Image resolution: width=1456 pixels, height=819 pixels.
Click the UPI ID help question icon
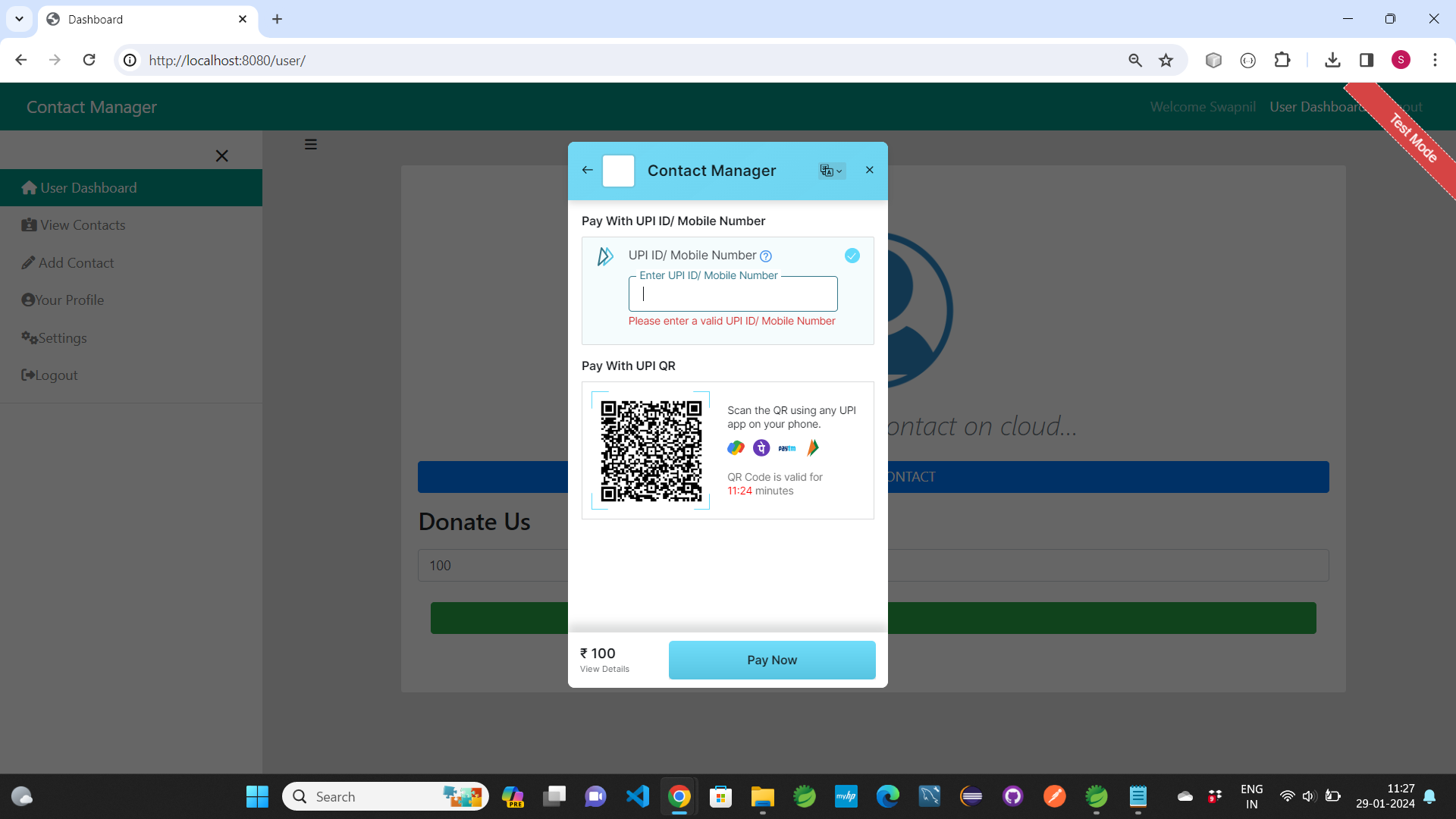pos(766,256)
